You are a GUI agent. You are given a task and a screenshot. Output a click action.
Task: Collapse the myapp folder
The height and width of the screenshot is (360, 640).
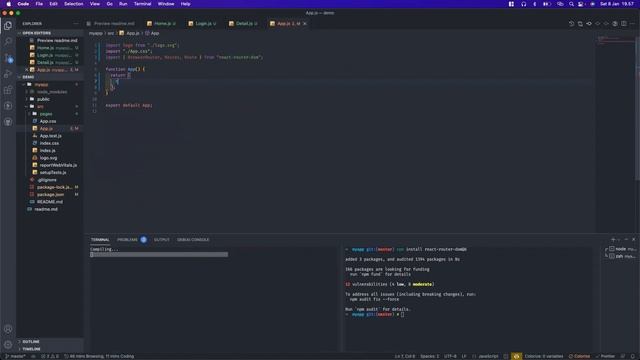(41, 84)
